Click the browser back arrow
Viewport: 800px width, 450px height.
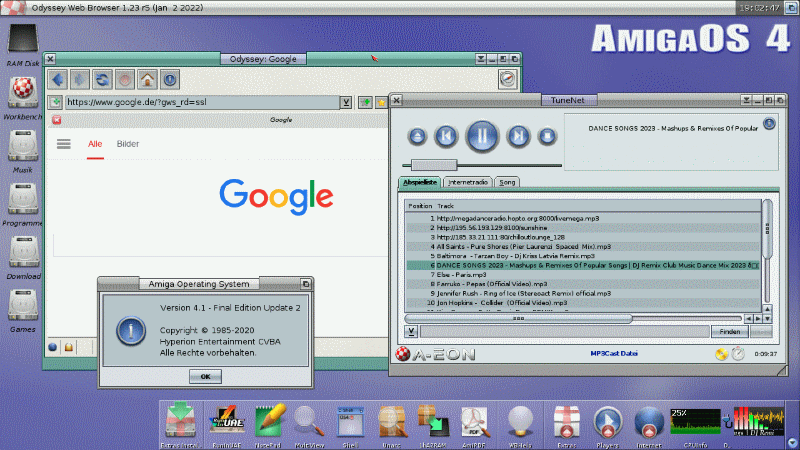pos(58,79)
